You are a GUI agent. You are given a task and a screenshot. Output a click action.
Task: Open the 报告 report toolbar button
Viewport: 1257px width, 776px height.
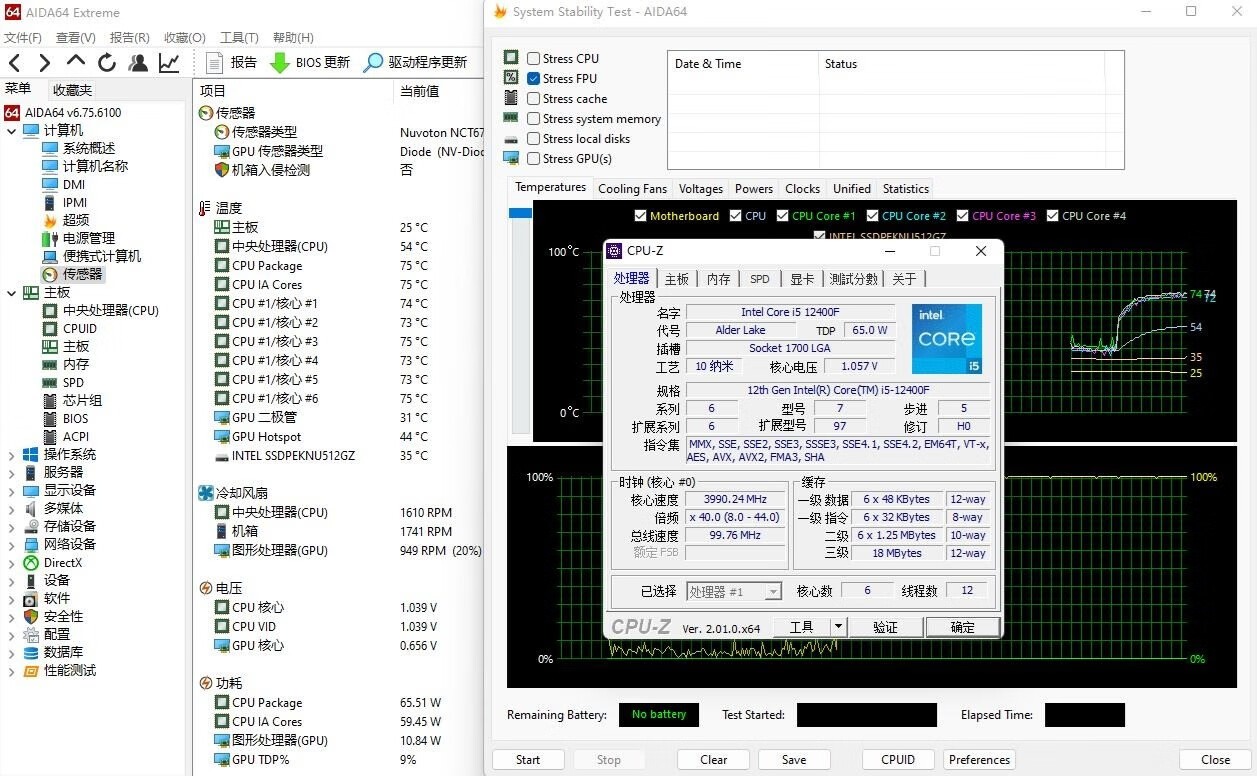point(231,63)
